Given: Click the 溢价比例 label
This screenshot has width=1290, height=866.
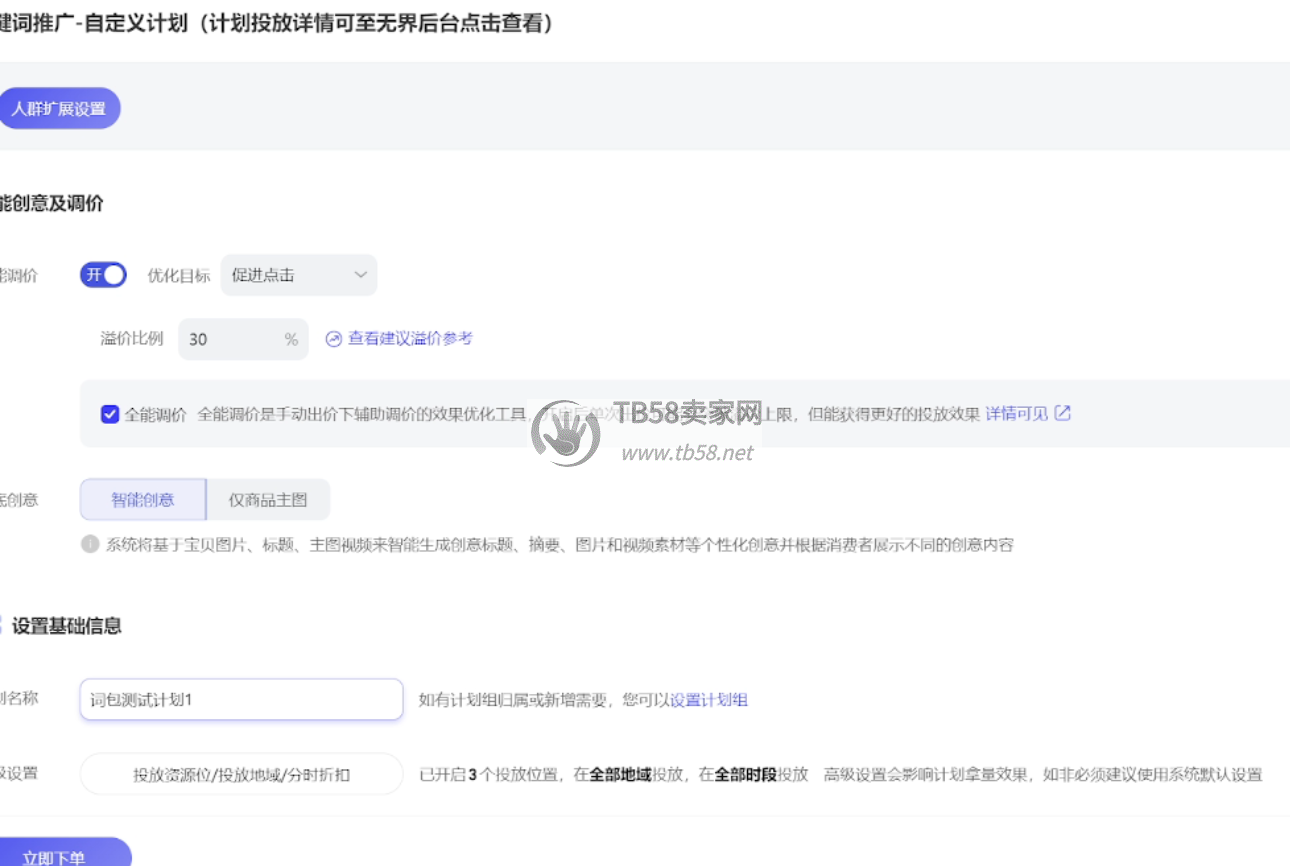Looking at the screenshot, I should click(x=132, y=338).
